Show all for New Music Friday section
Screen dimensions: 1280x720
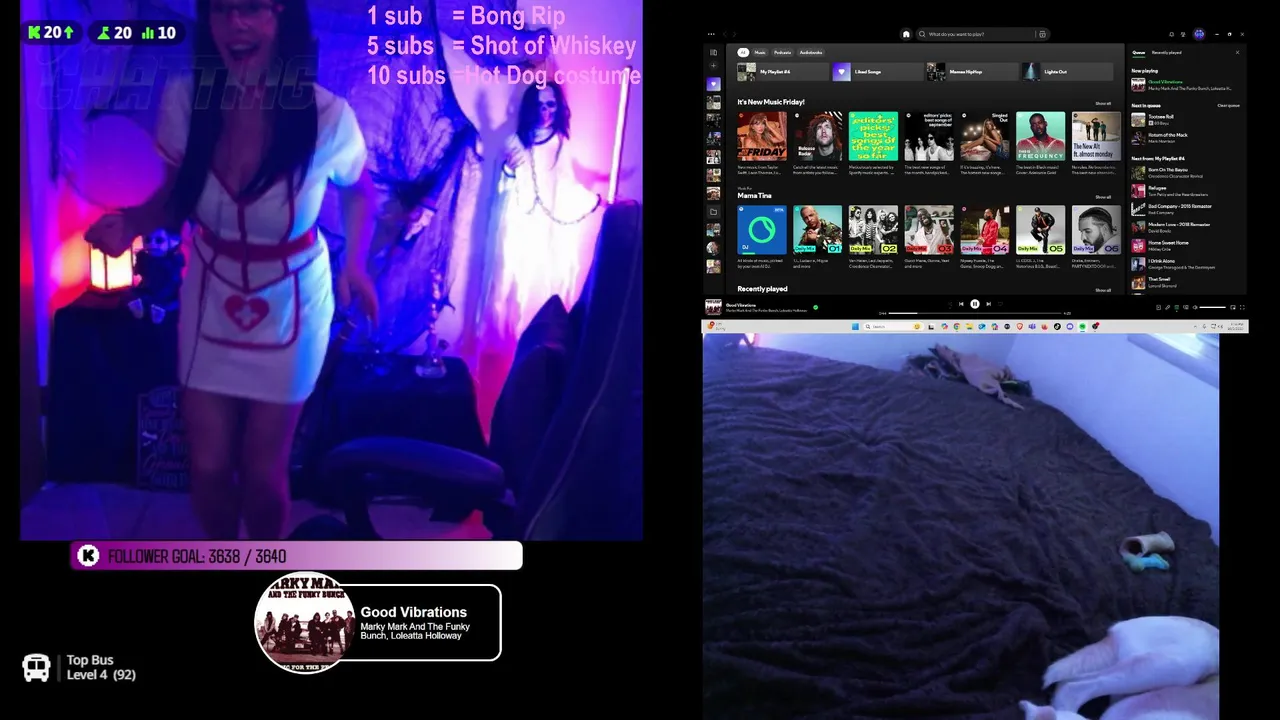[1103, 103]
